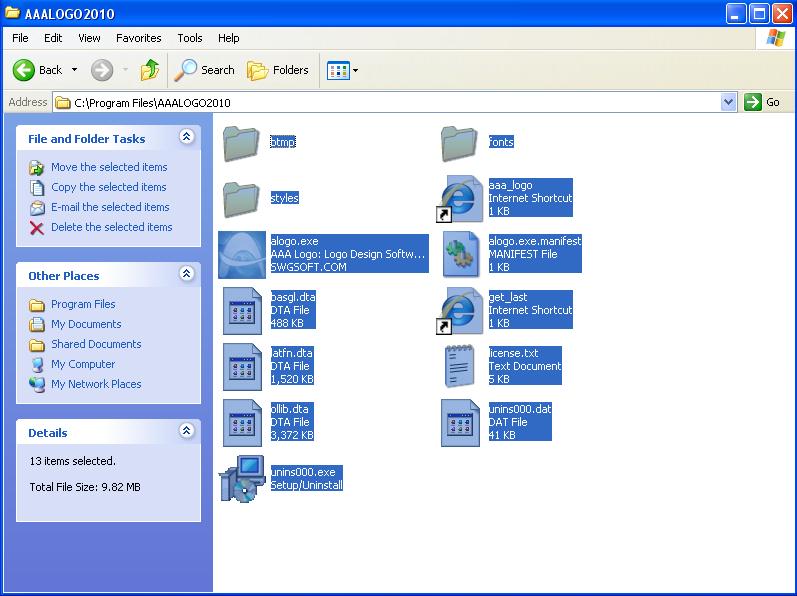The height and width of the screenshot is (596, 797).
Task: Click E-mail the selected items link
Action: pyautogui.click(x=110, y=207)
